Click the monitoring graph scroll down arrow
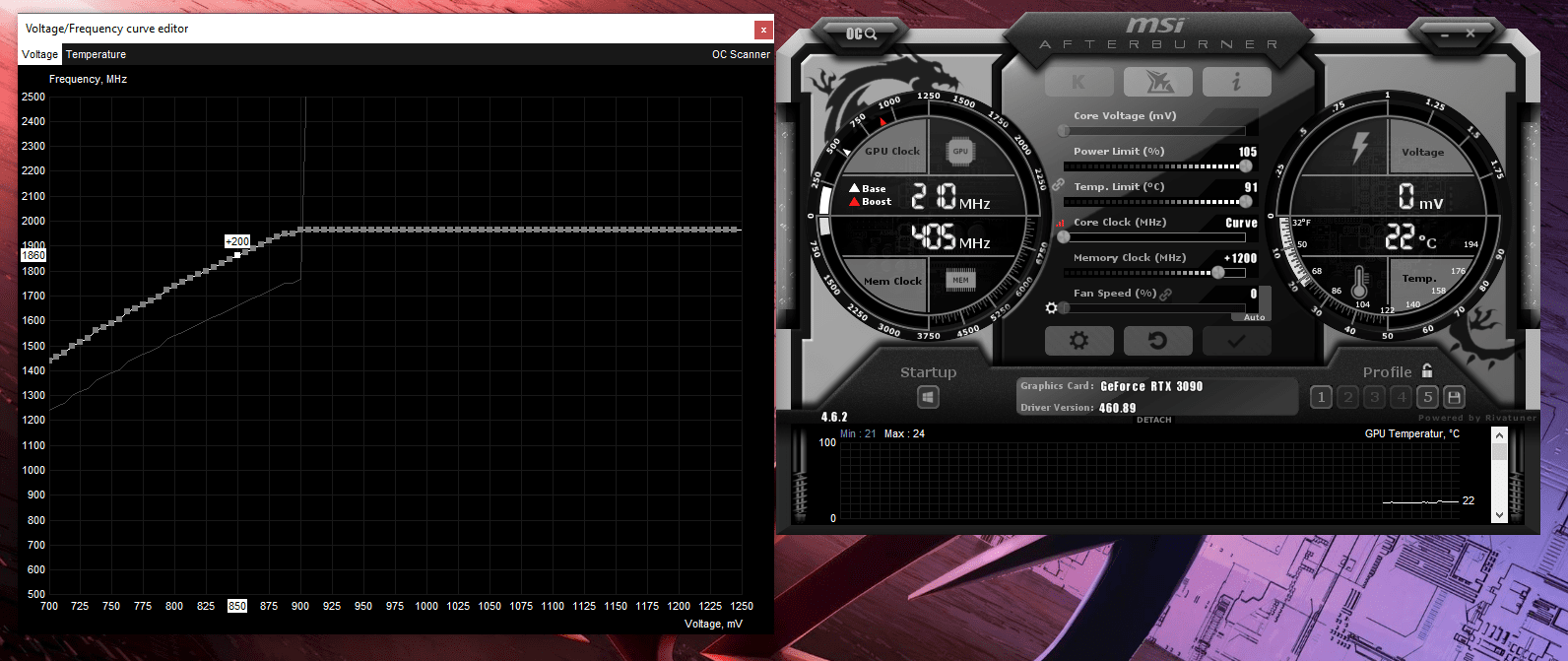This screenshot has height=661, width=1568. tap(1499, 515)
